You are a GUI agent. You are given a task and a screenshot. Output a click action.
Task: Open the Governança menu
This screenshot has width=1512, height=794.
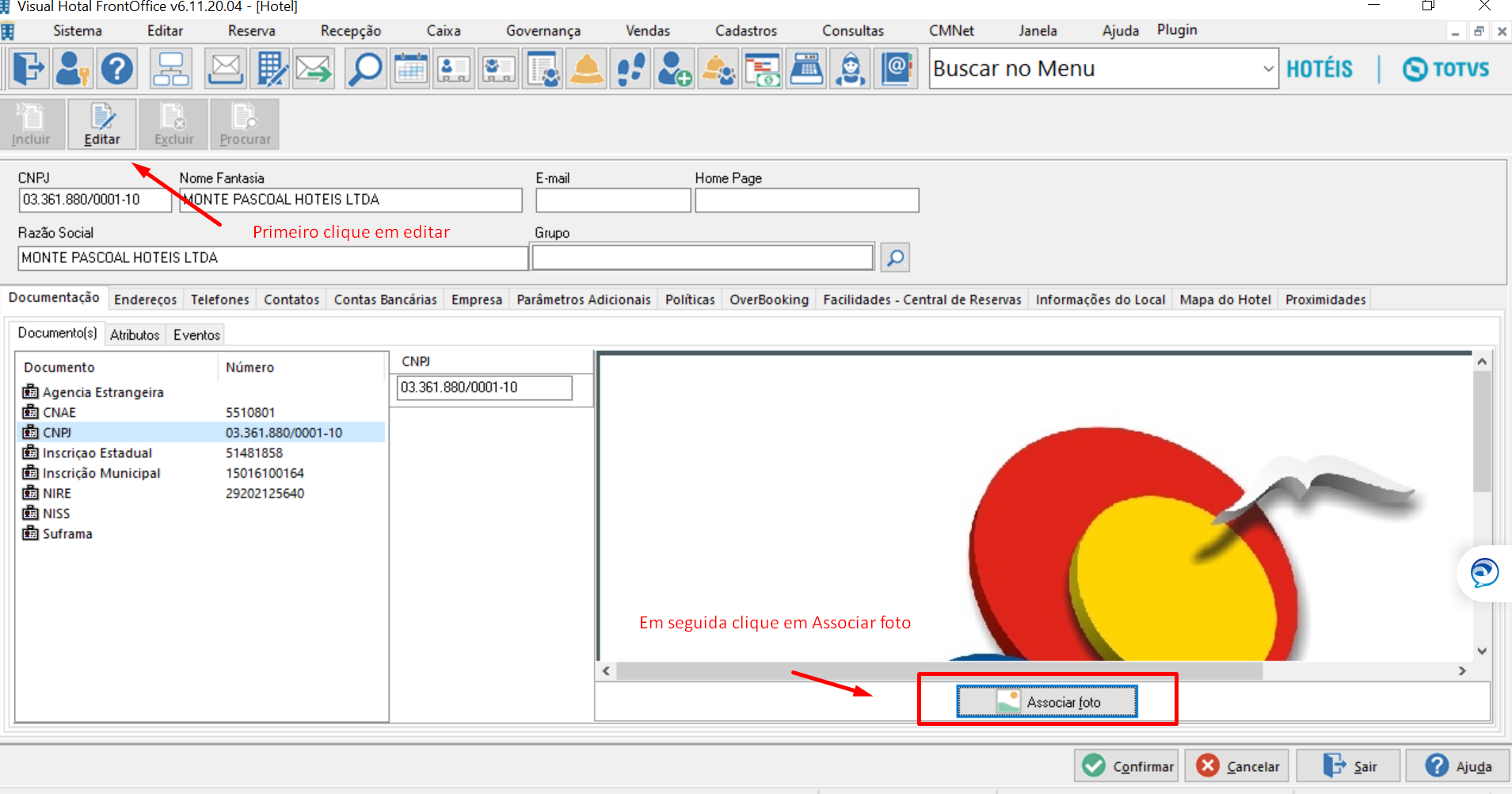pos(543,31)
